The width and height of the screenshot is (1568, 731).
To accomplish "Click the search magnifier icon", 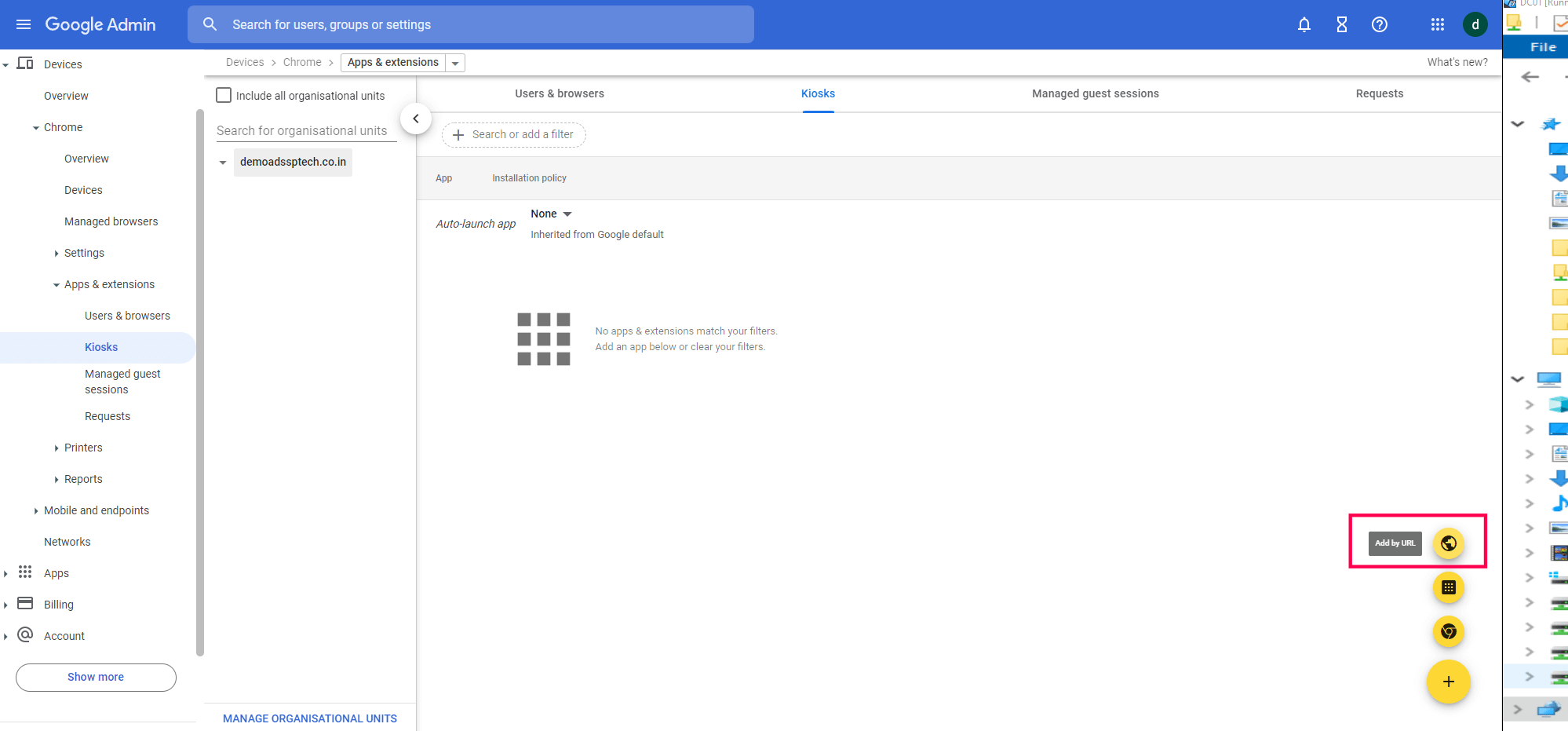I will 210,24.
